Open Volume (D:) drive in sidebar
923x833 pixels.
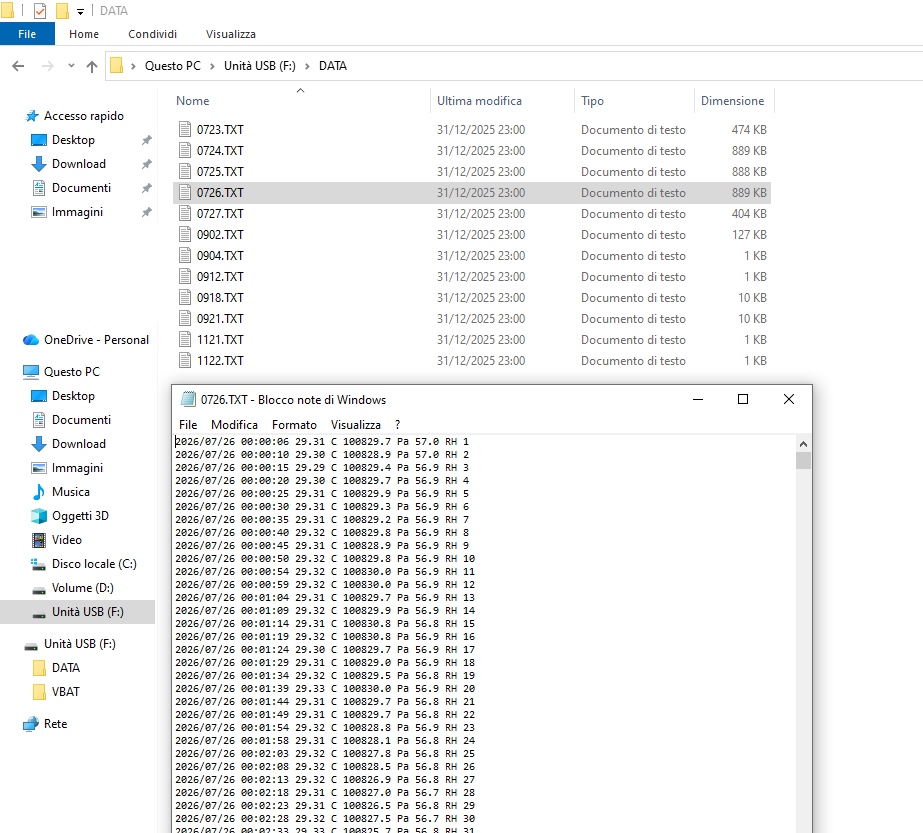(x=82, y=588)
